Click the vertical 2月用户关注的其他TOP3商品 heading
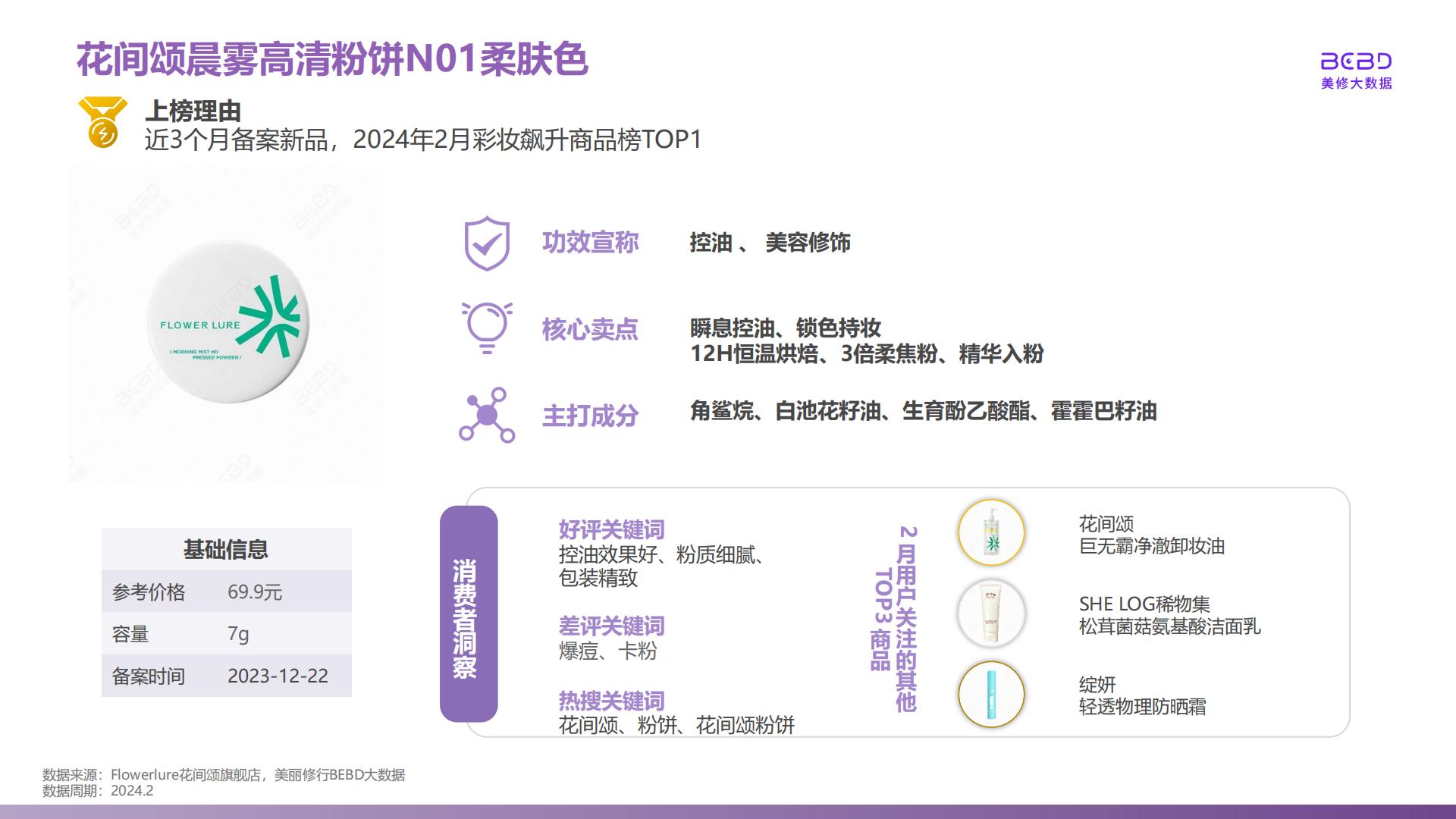1456x819 pixels. coord(894,618)
